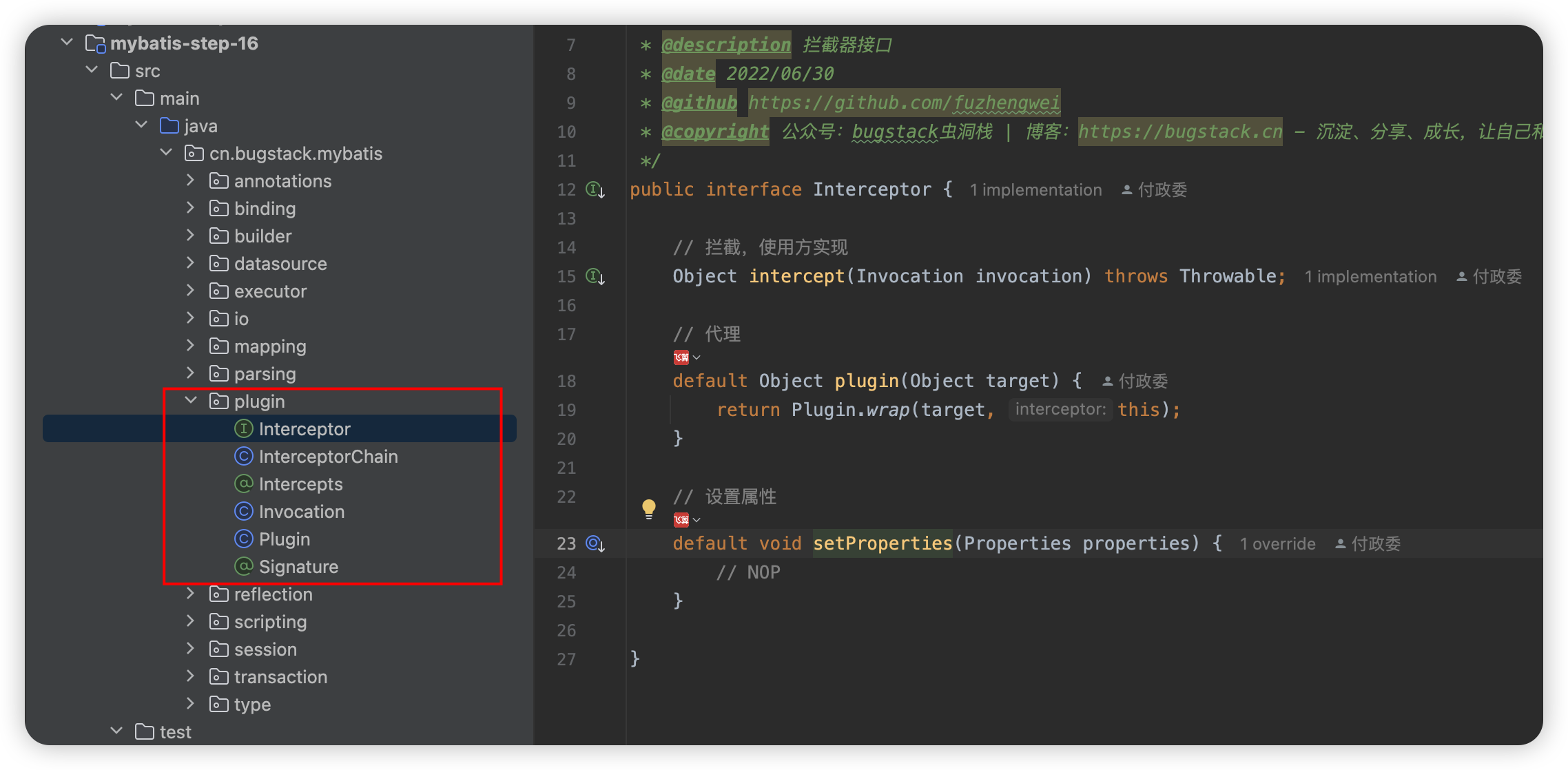Expand the annotations package

191,180
